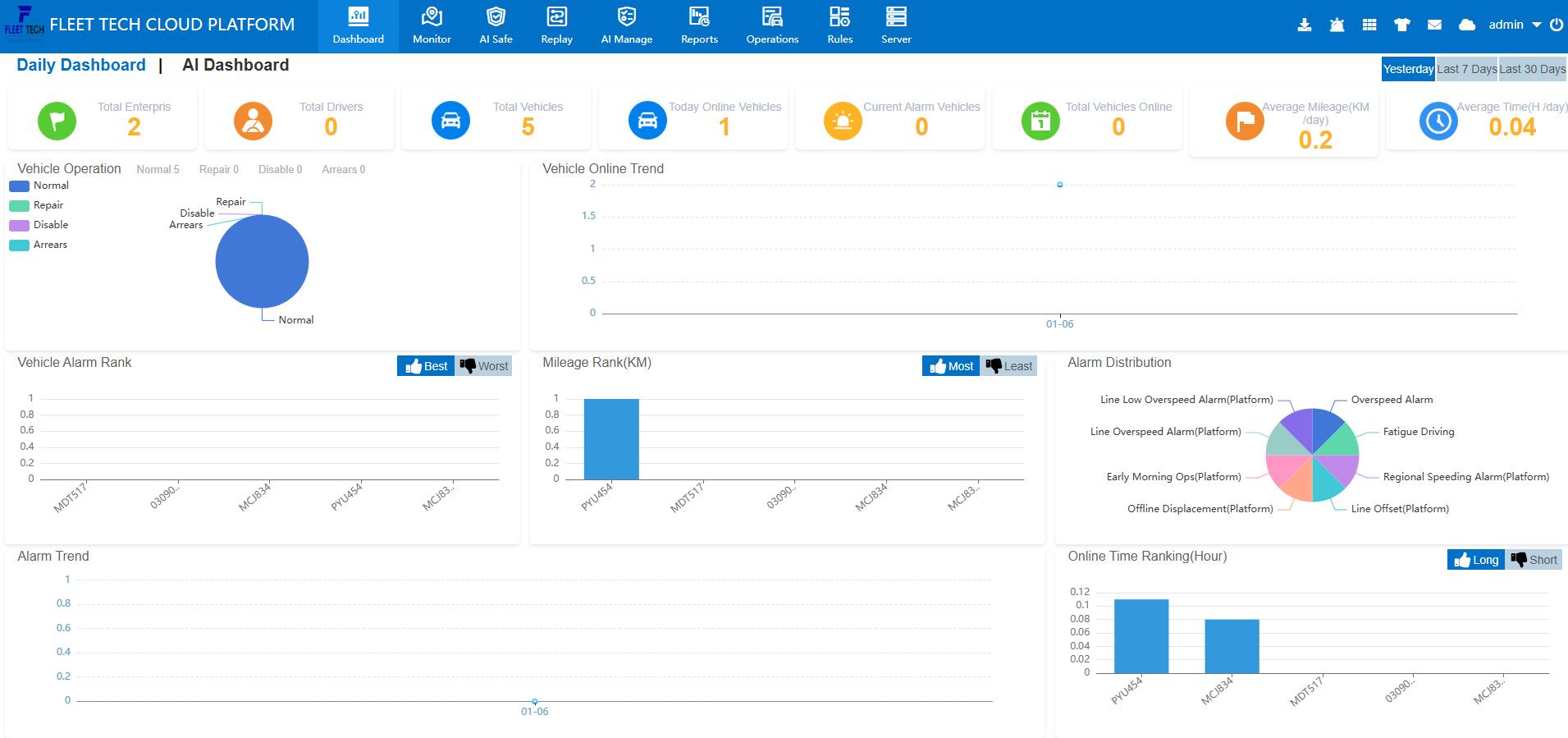Click the download icon in the header
This screenshot has width=1568, height=738.
[x=1304, y=25]
